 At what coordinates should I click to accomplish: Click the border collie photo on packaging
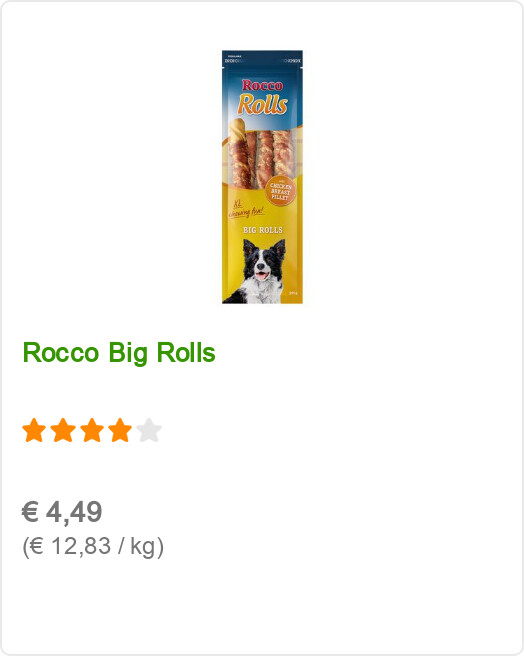pos(257,270)
